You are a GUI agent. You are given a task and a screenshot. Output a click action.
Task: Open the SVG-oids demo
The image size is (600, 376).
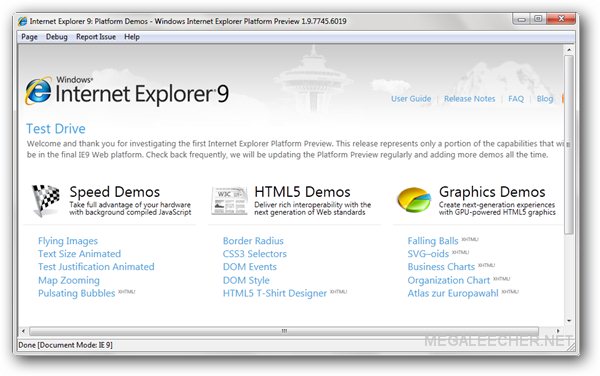click(x=428, y=254)
